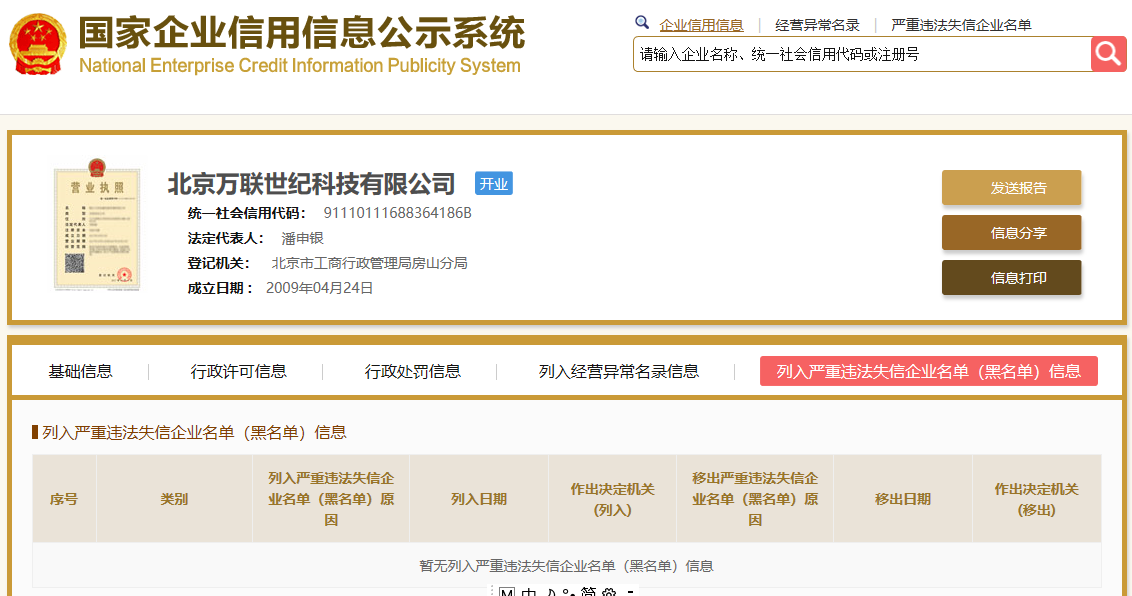
Task: Click the 开业 status badge
Action: click(494, 184)
